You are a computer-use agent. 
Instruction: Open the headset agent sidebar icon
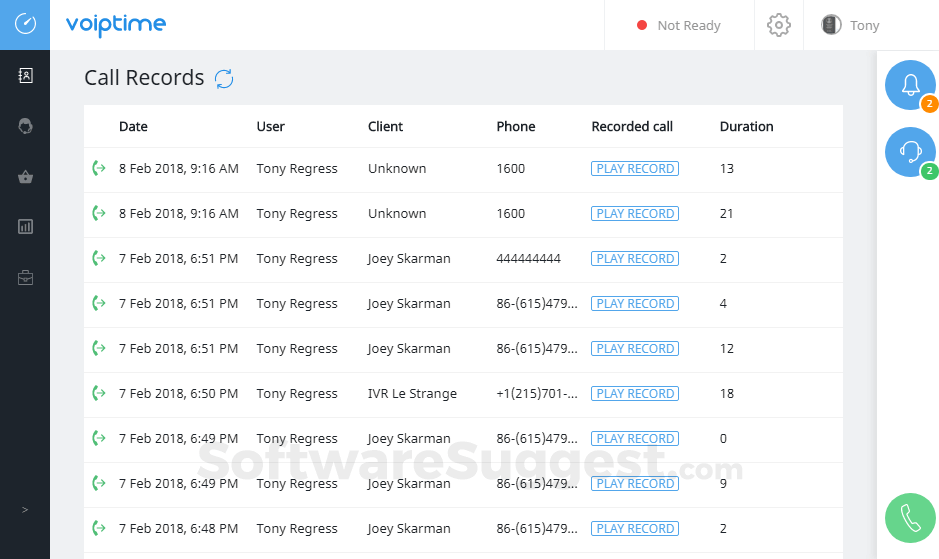pos(25,126)
